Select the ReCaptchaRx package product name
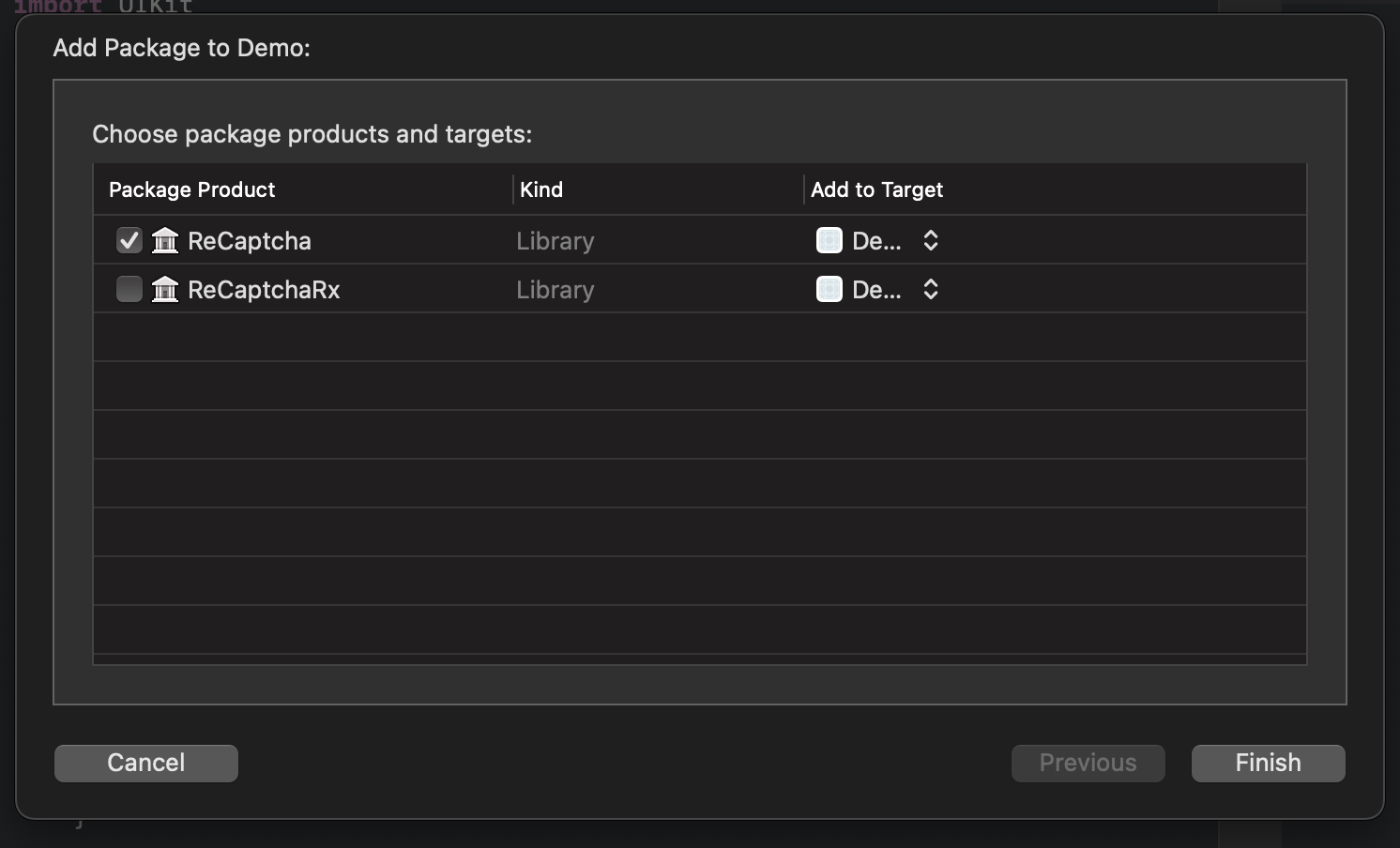1400x848 pixels. (264, 289)
